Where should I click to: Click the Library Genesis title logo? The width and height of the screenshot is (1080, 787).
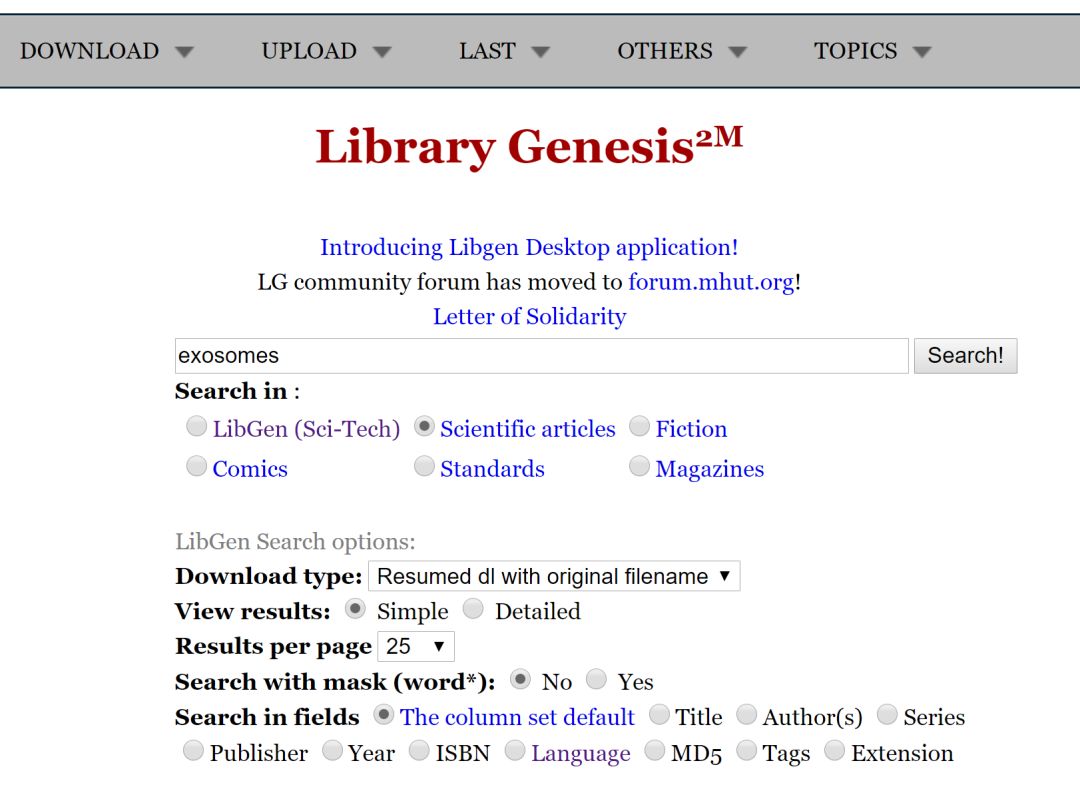click(x=529, y=146)
